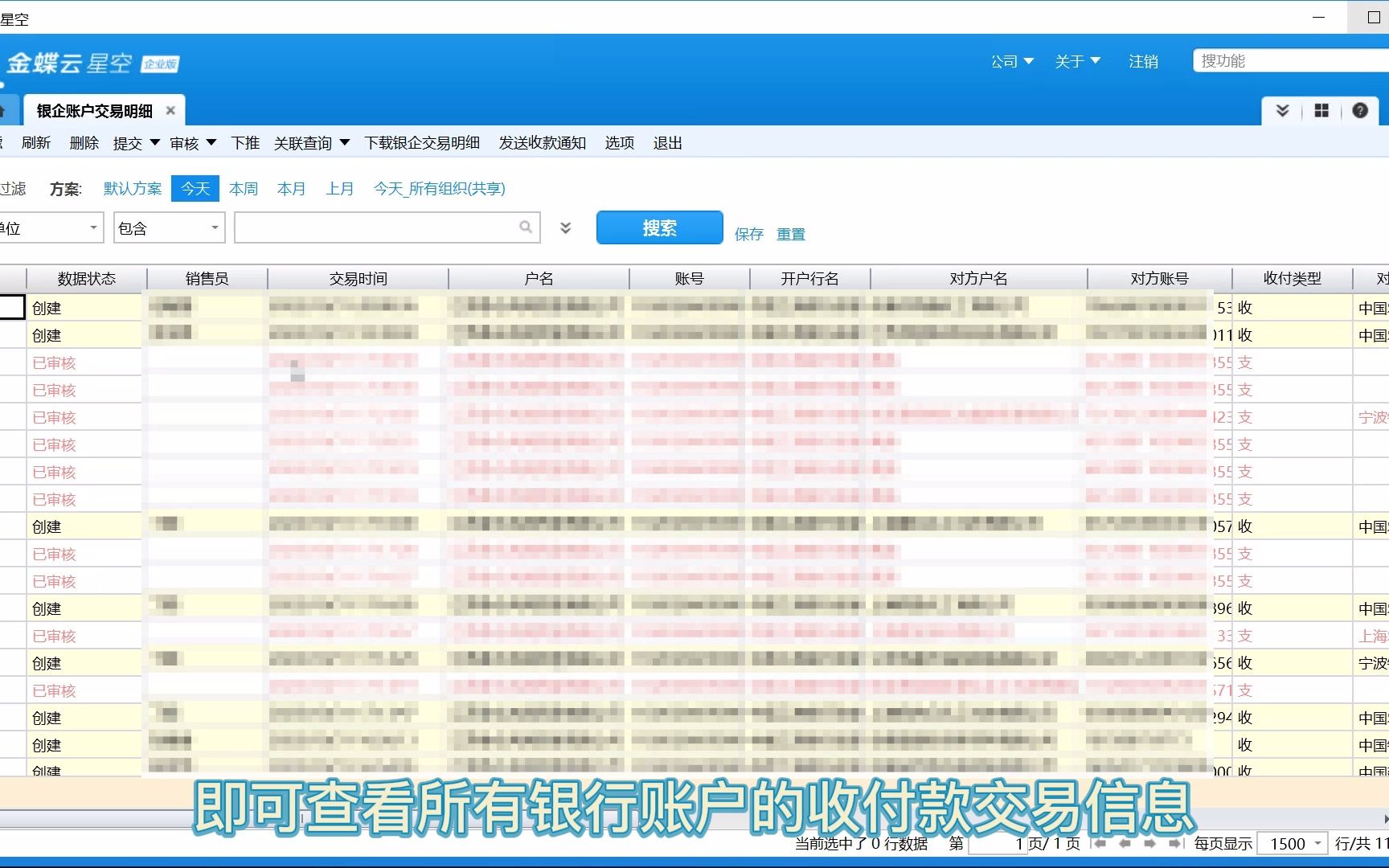Go to the next page arrow

1150,844
